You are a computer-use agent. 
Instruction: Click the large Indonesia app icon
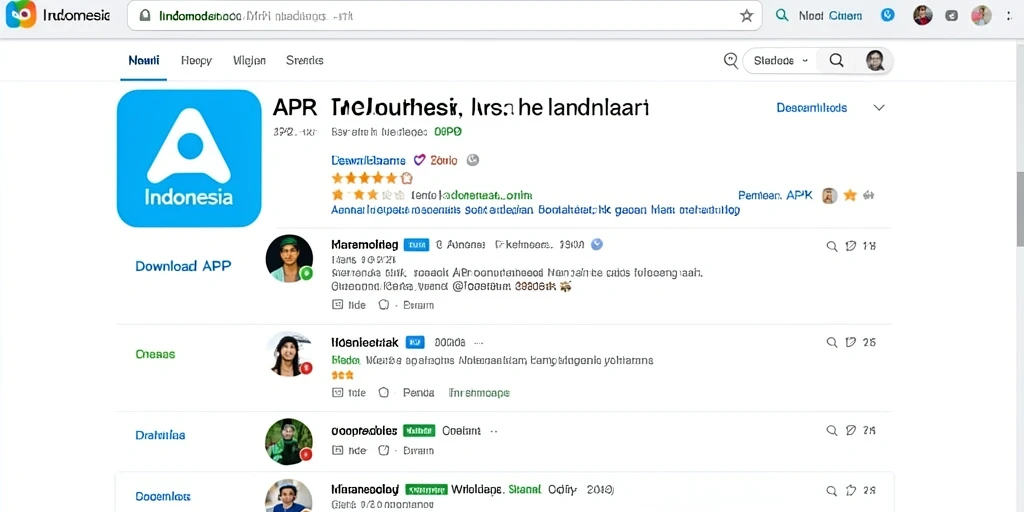pos(189,158)
